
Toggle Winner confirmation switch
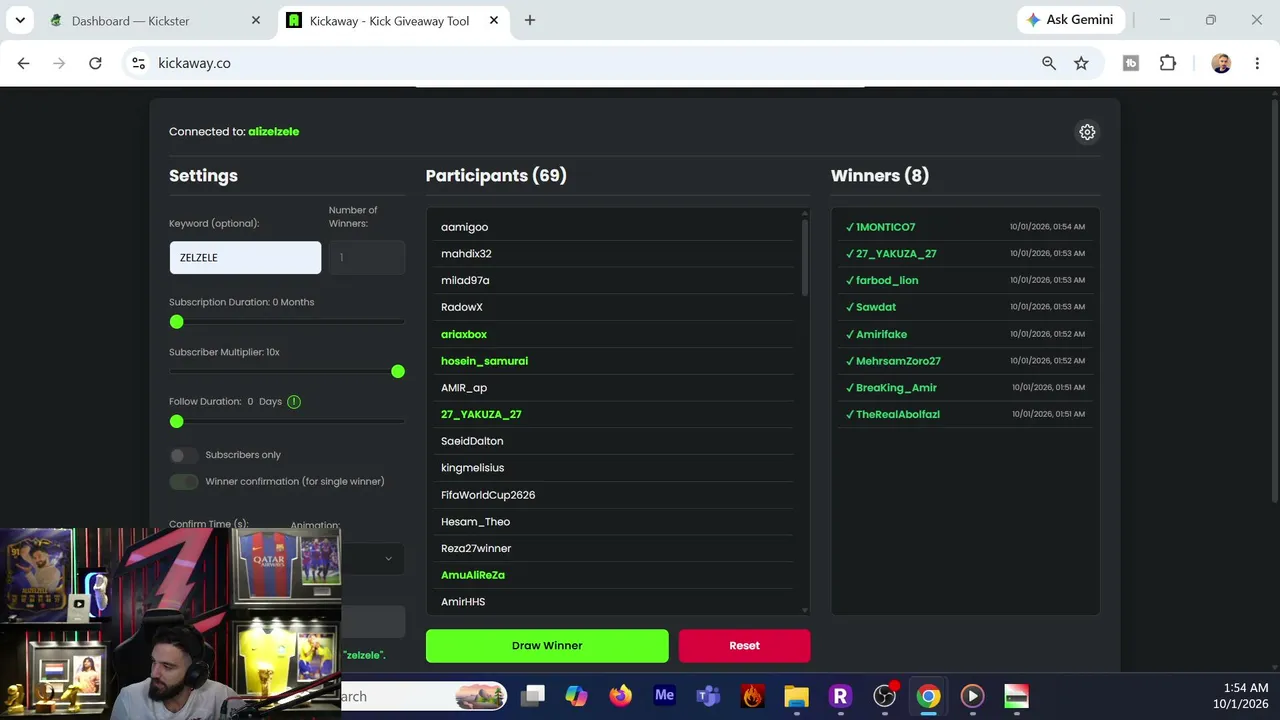(x=183, y=482)
